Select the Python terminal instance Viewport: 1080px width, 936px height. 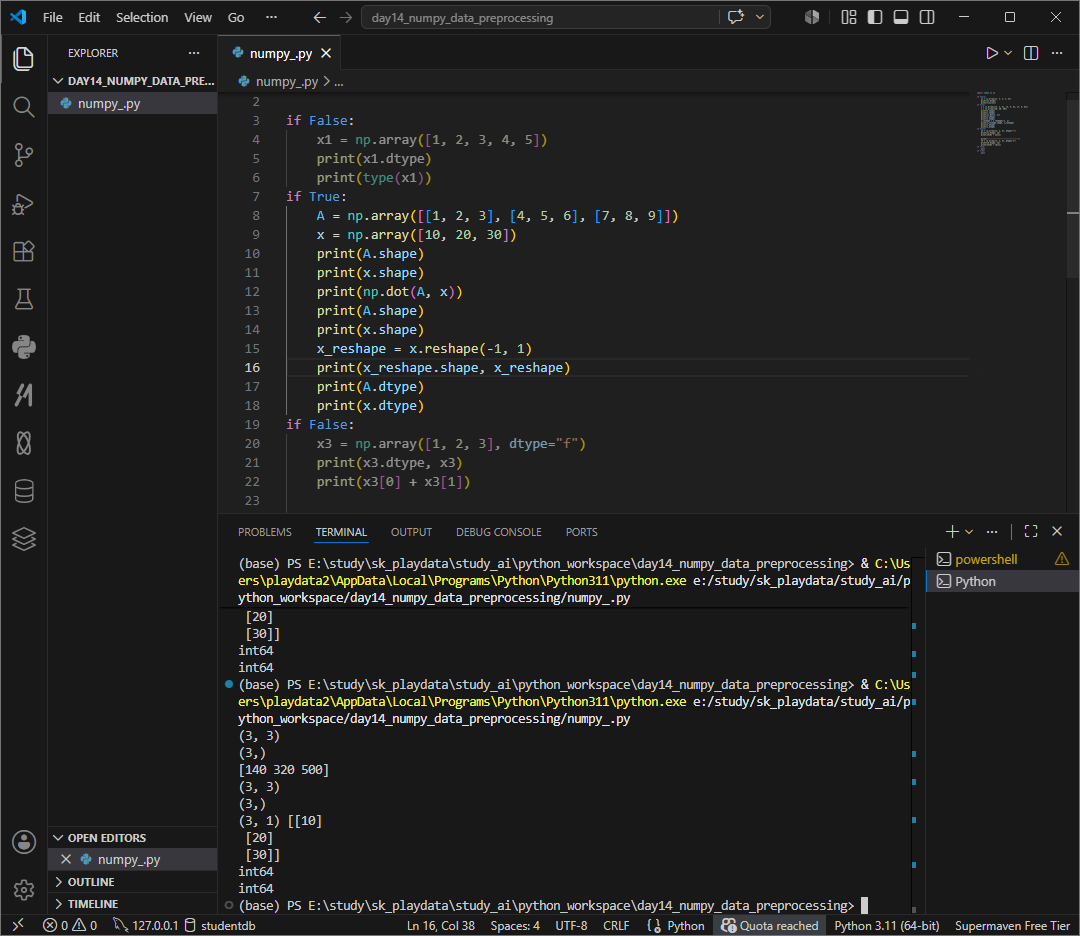click(x=1002, y=581)
